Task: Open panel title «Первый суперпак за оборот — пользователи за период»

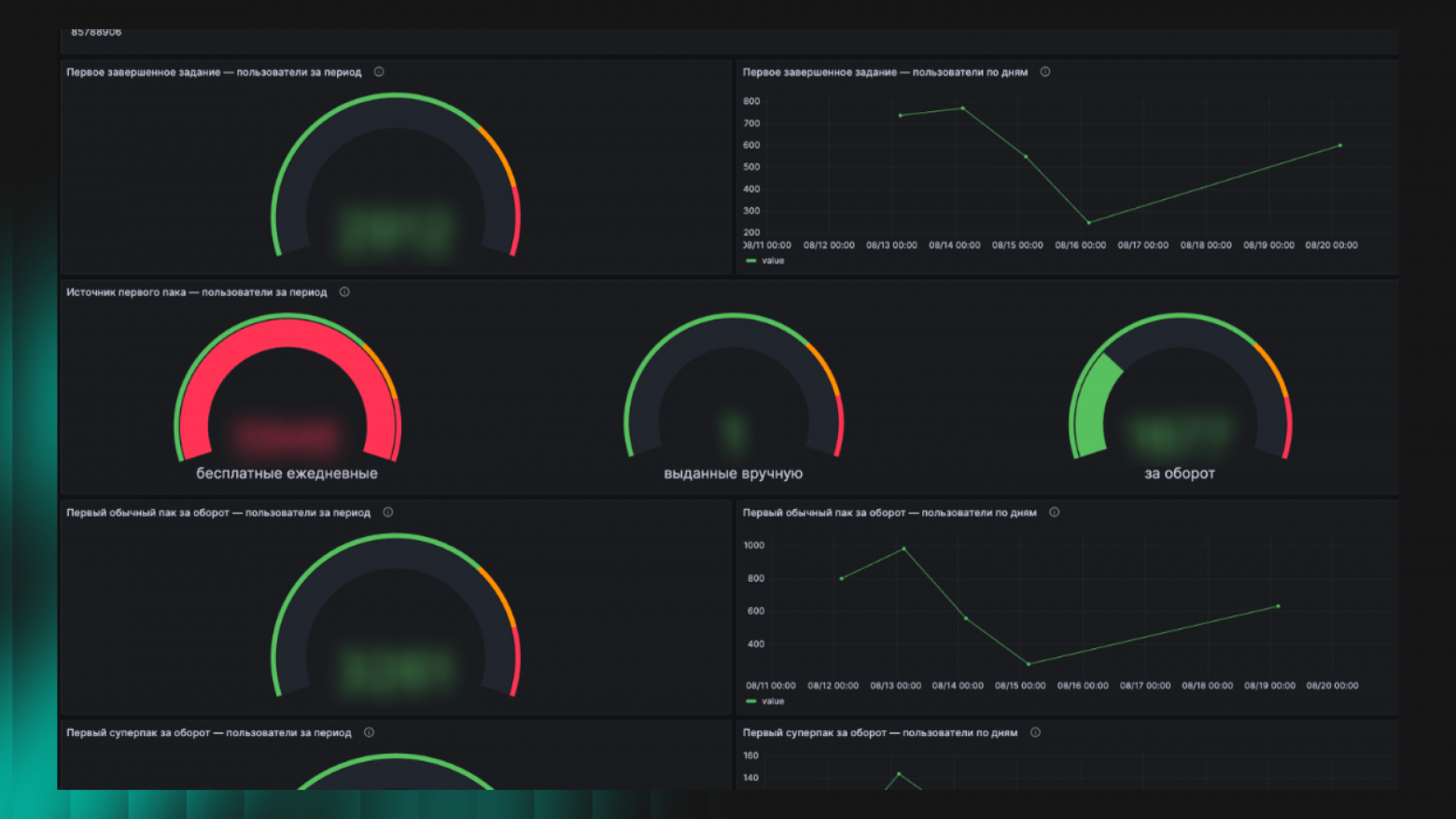Action: click(x=209, y=733)
